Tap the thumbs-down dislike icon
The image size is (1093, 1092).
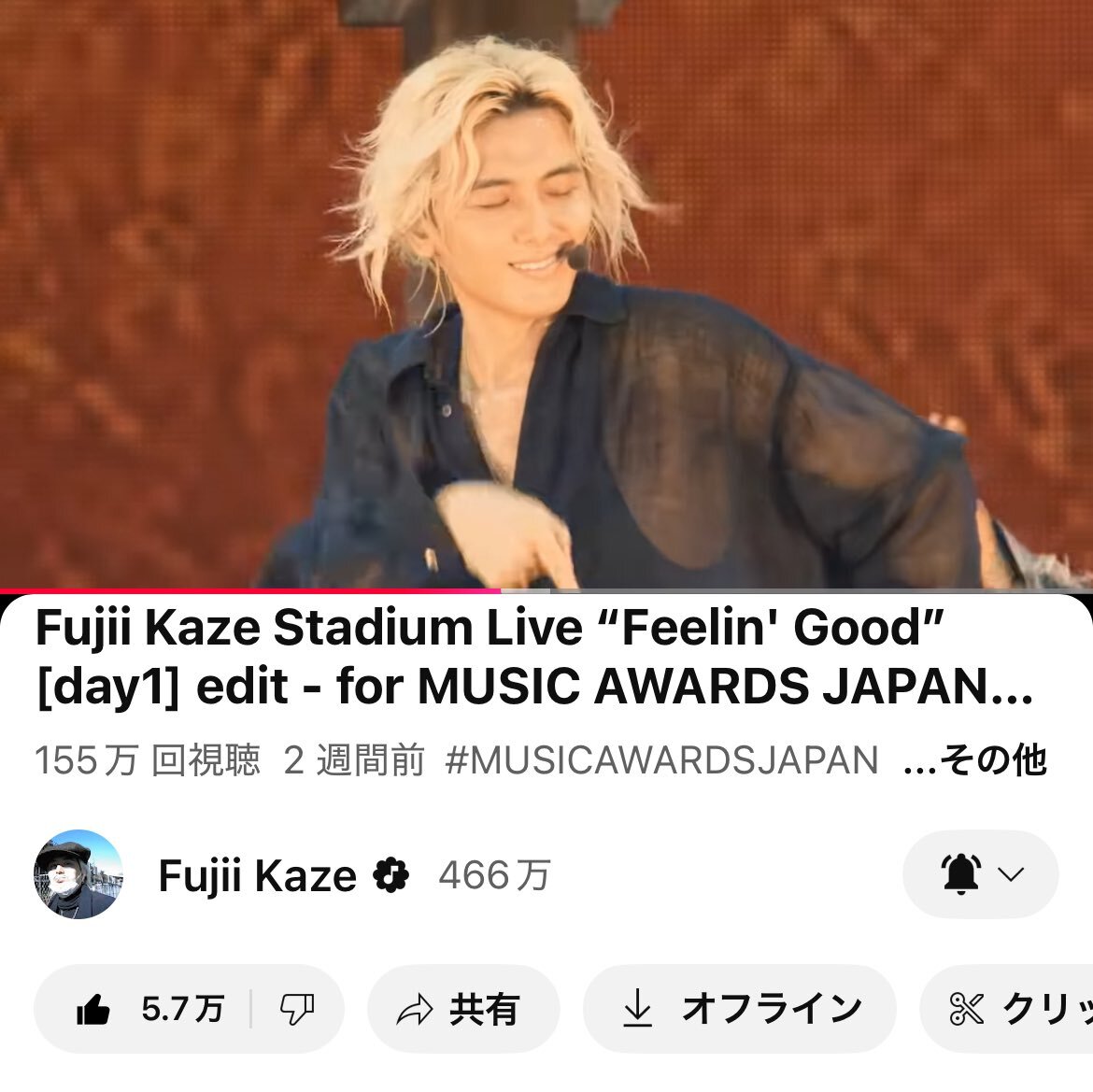(x=297, y=1008)
